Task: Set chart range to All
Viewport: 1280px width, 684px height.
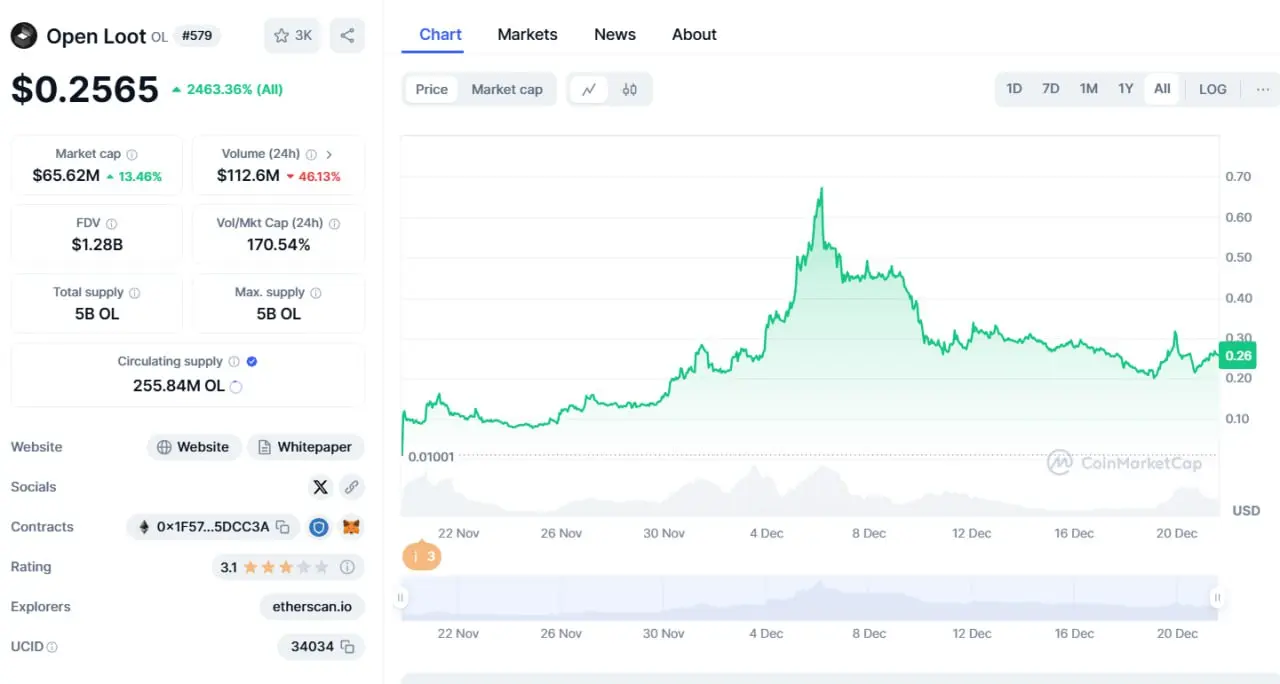Action: coord(1162,89)
